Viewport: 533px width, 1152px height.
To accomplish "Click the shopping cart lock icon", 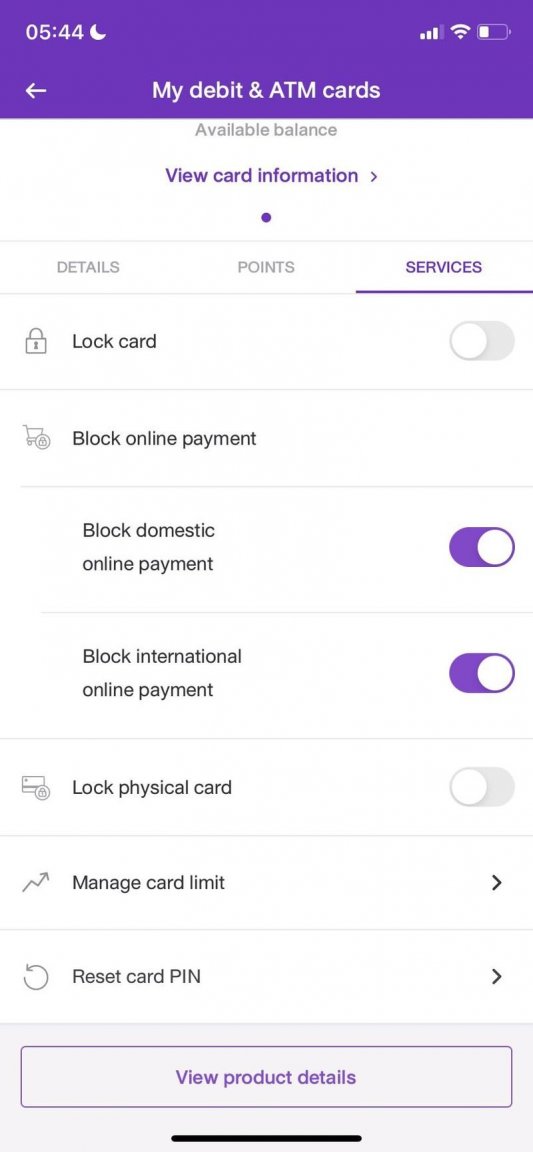I will (x=35, y=438).
